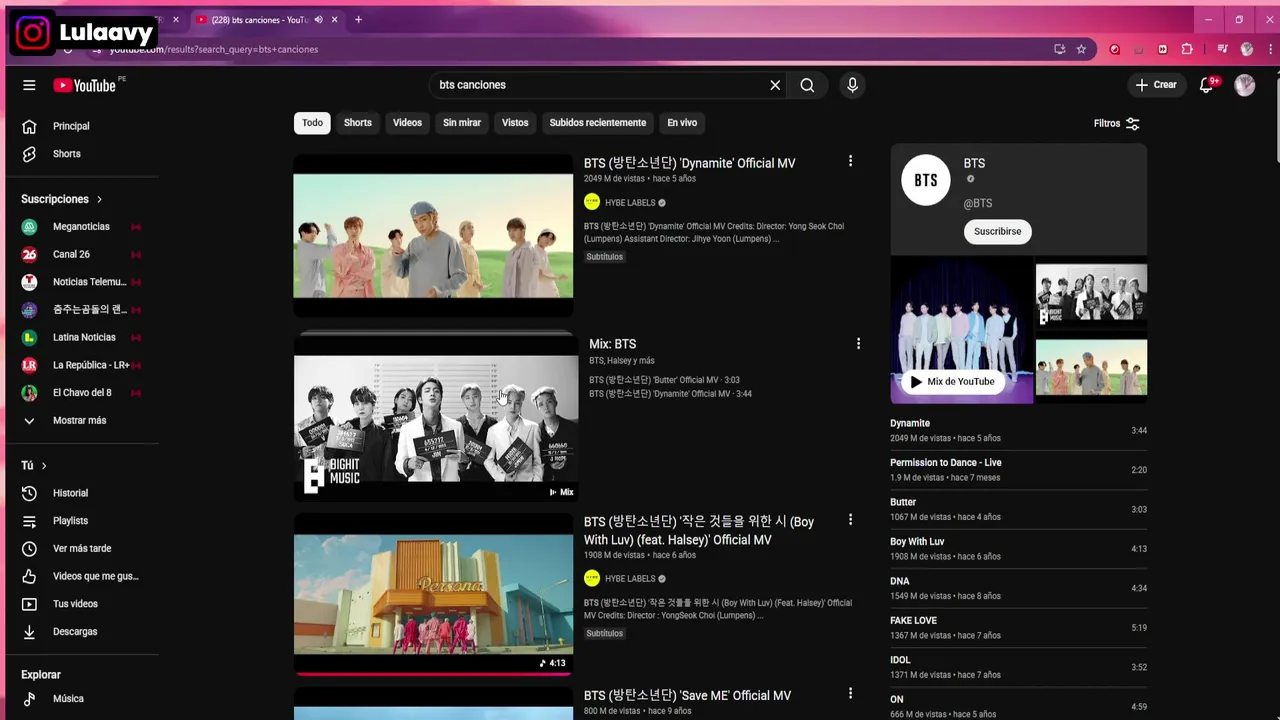Play the DNA track in list
Image resolution: width=1280 pixels, height=720 pixels.
1018,588
